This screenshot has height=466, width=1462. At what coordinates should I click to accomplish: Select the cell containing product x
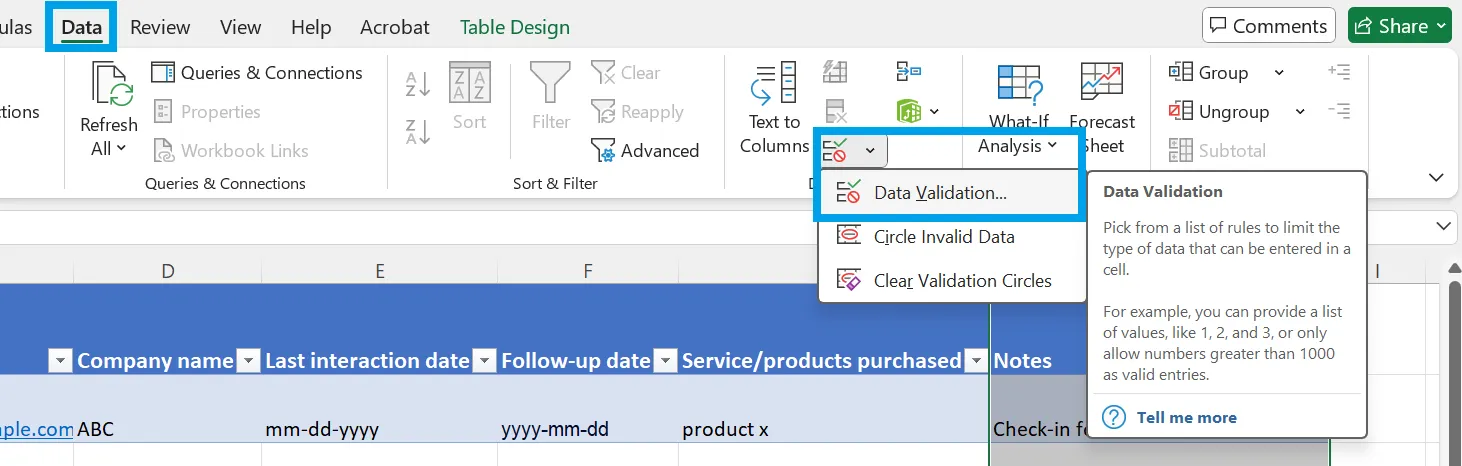(x=834, y=409)
